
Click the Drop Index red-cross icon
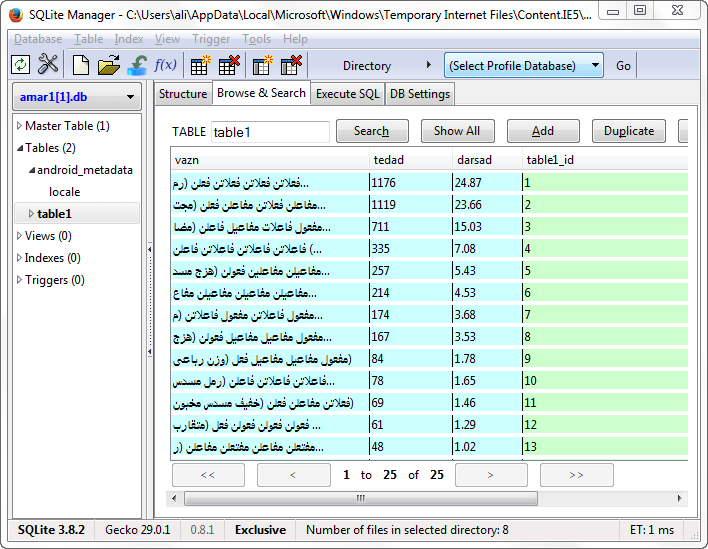click(x=291, y=65)
